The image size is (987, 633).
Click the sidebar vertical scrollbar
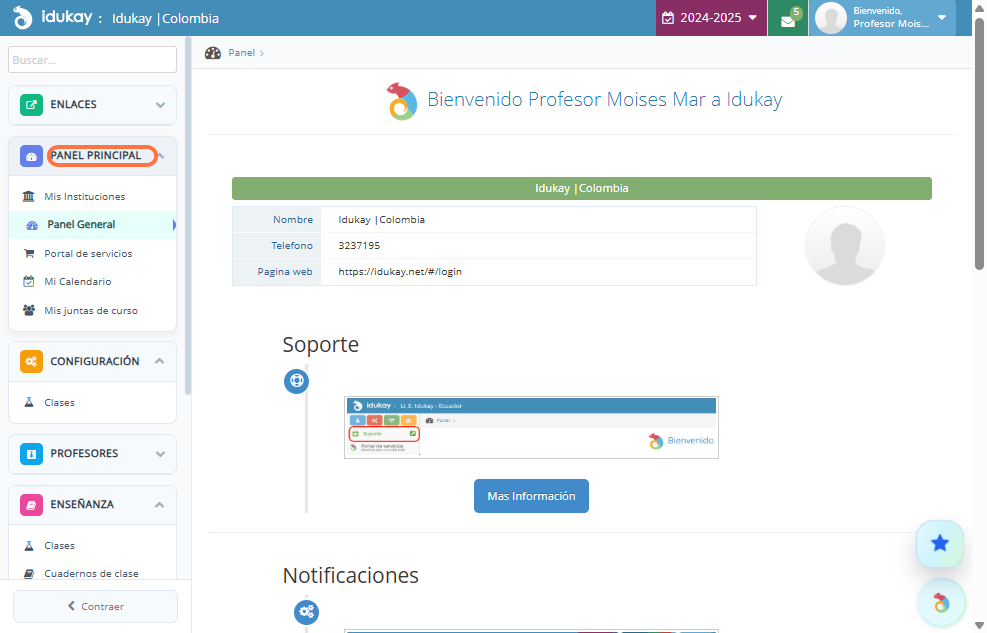tap(188, 216)
